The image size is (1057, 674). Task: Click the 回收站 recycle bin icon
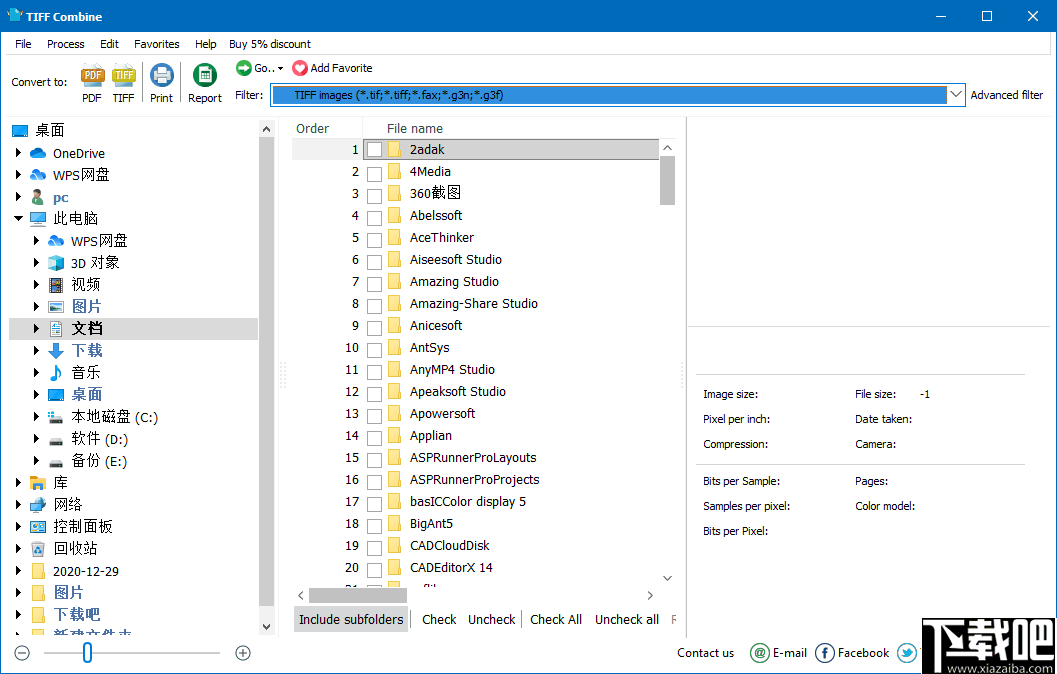[38, 548]
